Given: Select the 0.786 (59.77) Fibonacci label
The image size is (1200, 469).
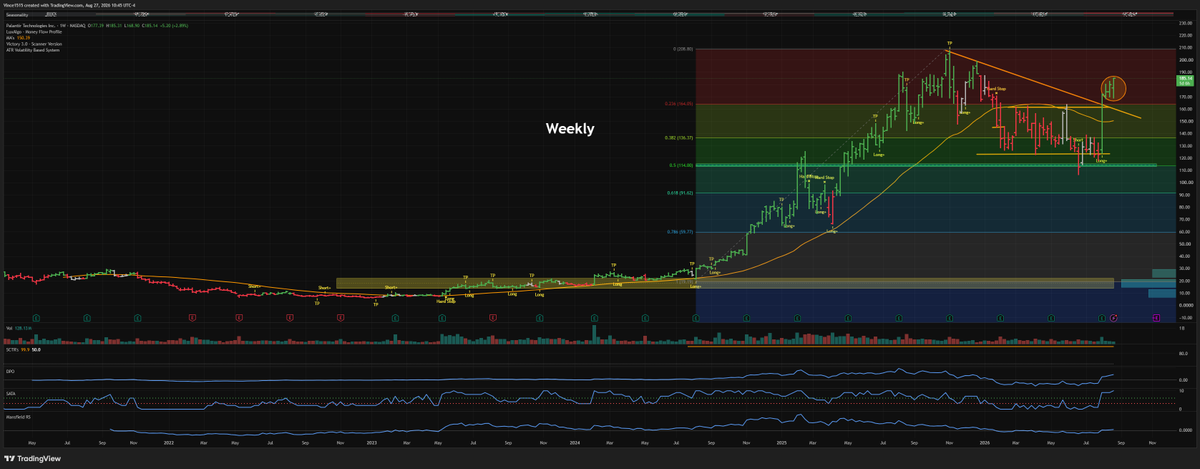Looking at the screenshot, I should pyautogui.click(x=680, y=232).
